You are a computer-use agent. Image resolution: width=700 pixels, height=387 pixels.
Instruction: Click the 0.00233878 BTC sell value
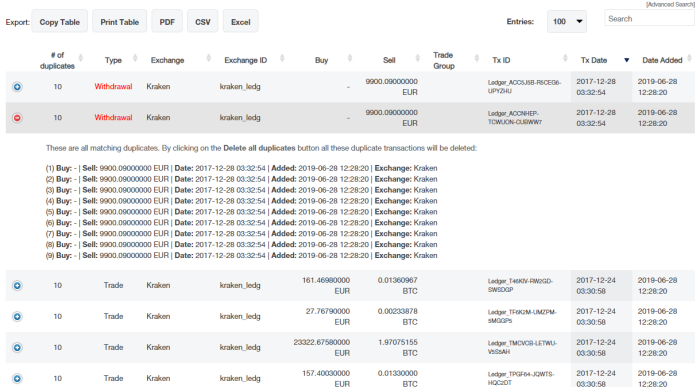coord(397,316)
